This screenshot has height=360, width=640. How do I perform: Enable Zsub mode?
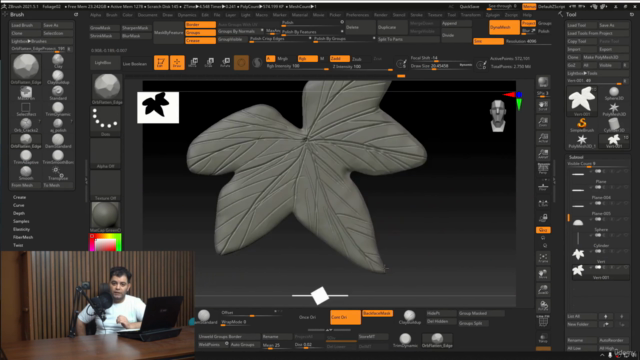[x=357, y=59]
